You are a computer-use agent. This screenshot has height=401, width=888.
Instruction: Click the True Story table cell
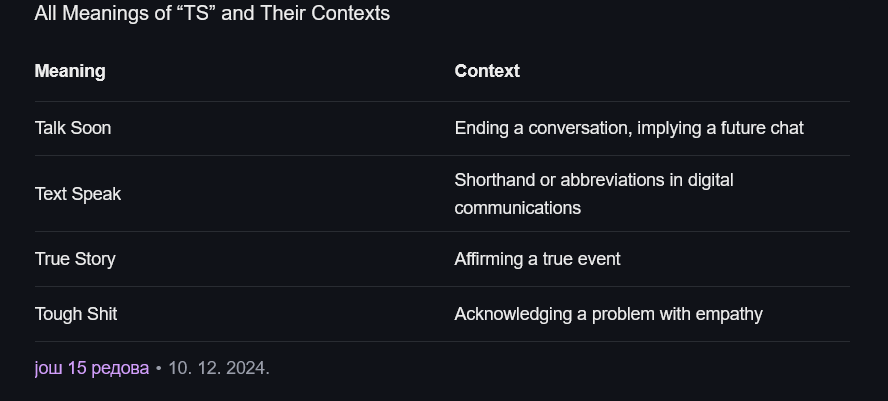tap(75, 259)
